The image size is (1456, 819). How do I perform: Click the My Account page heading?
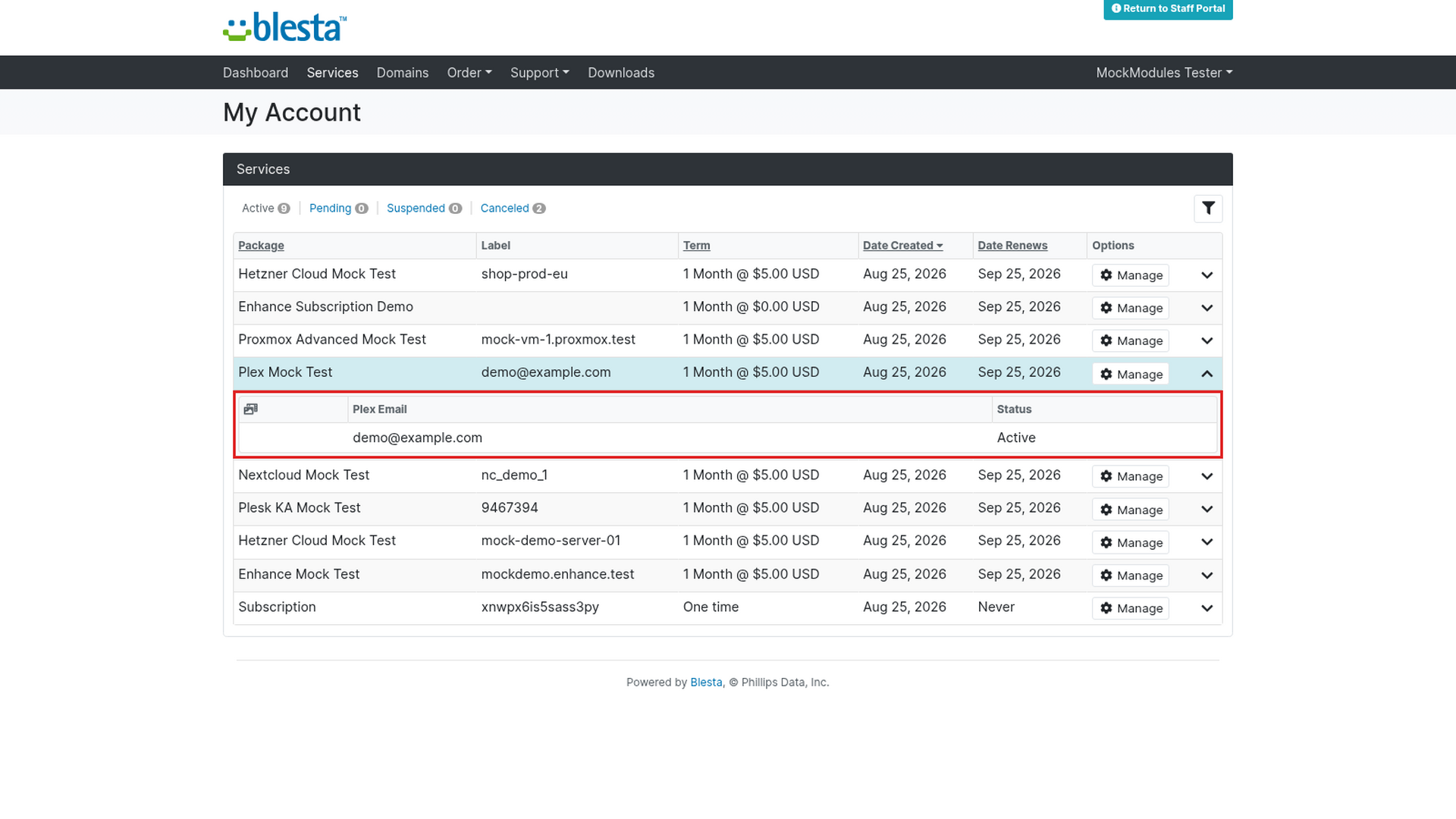tap(291, 112)
